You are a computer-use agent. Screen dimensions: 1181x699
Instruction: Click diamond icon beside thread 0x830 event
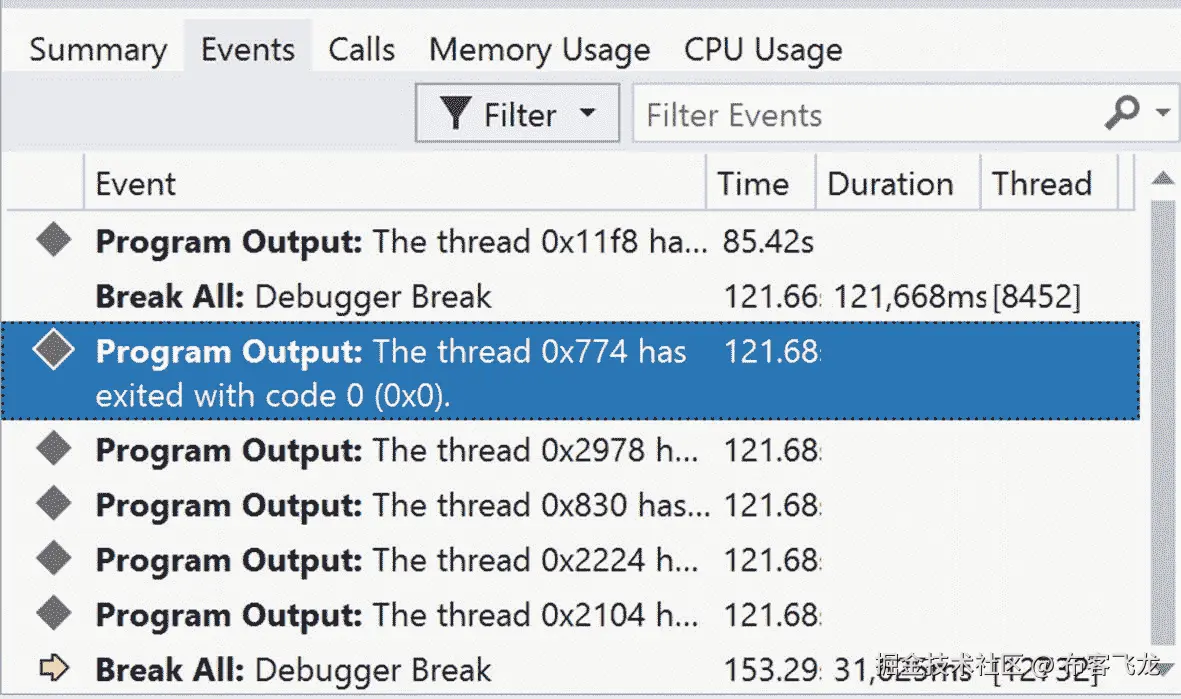coord(53,504)
